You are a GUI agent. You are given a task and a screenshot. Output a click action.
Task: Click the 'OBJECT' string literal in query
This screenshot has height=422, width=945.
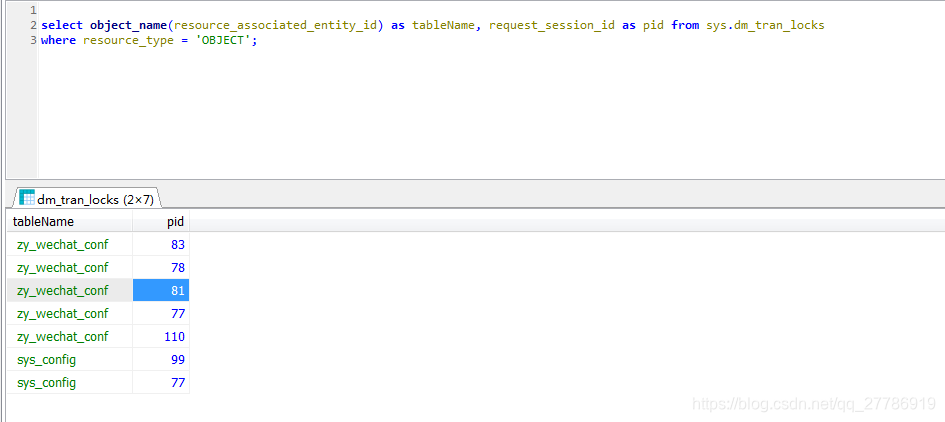click(222, 40)
